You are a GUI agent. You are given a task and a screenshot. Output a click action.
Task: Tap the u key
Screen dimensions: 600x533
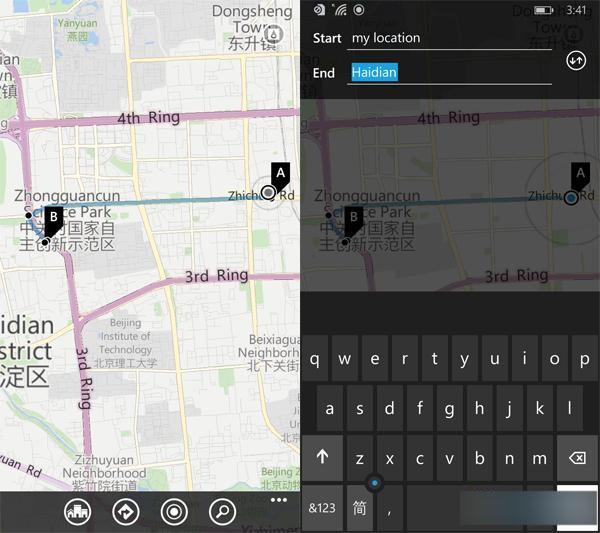click(494, 359)
